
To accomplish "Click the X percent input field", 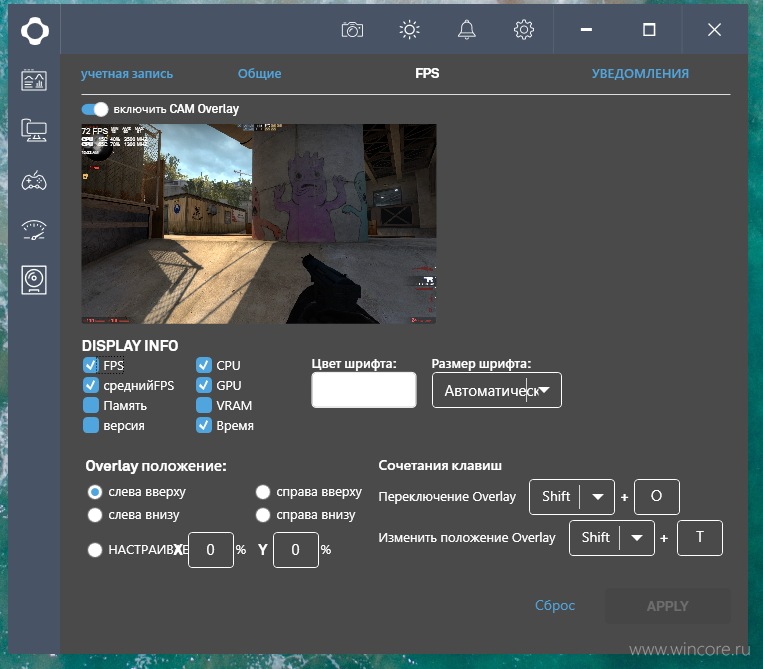I will 211,550.
